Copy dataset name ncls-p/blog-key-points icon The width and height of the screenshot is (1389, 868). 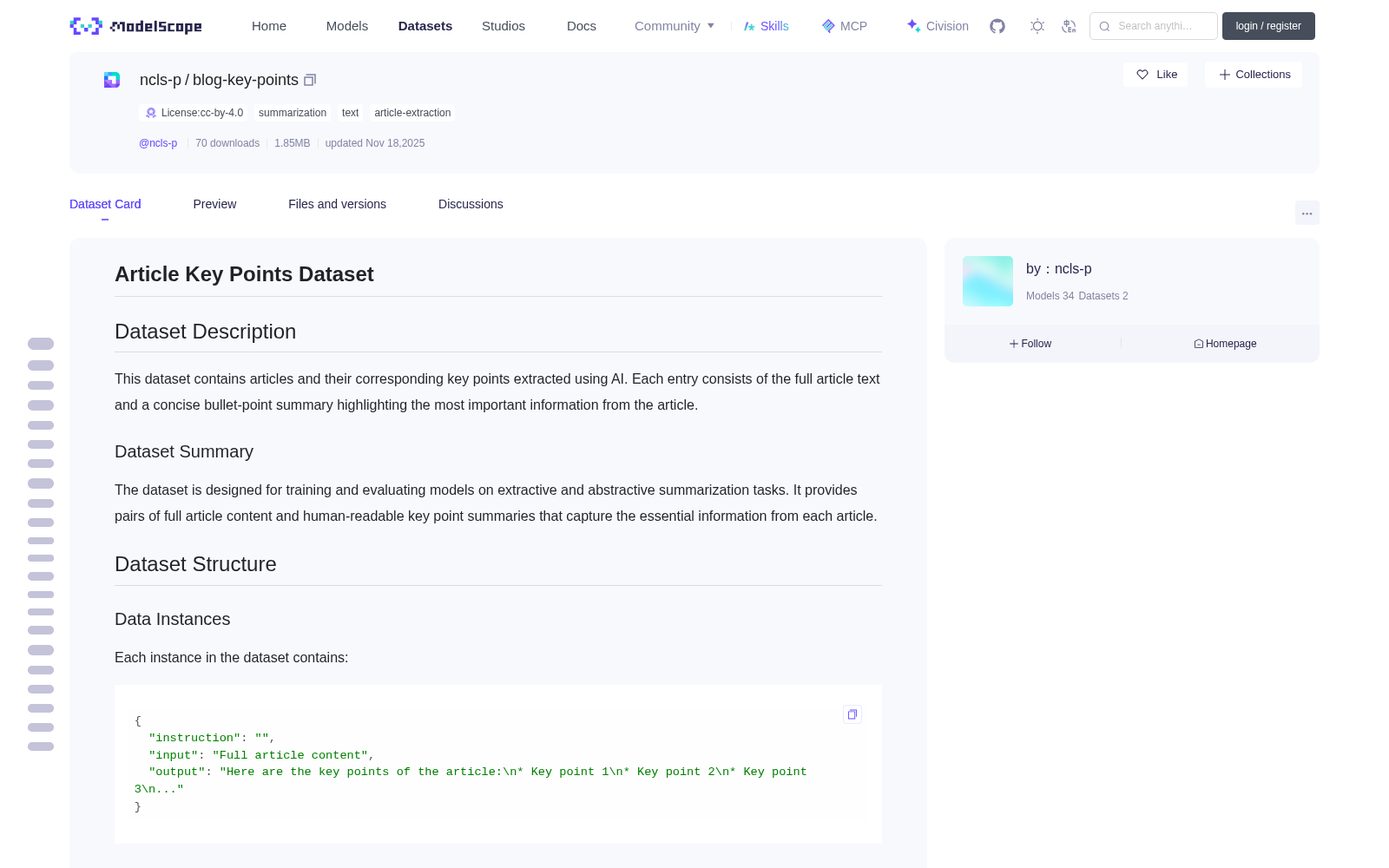pos(310,80)
